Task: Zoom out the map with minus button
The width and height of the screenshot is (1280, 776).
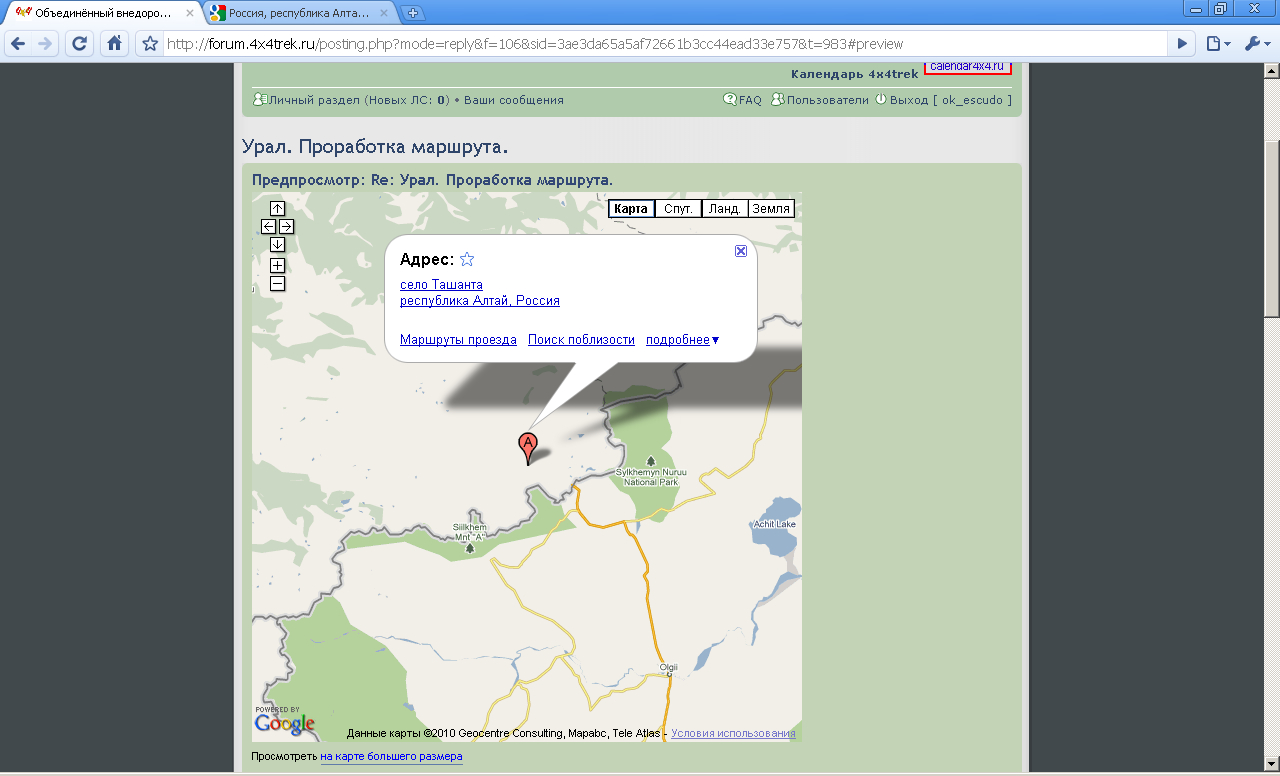Action: click(x=277, y=284)
